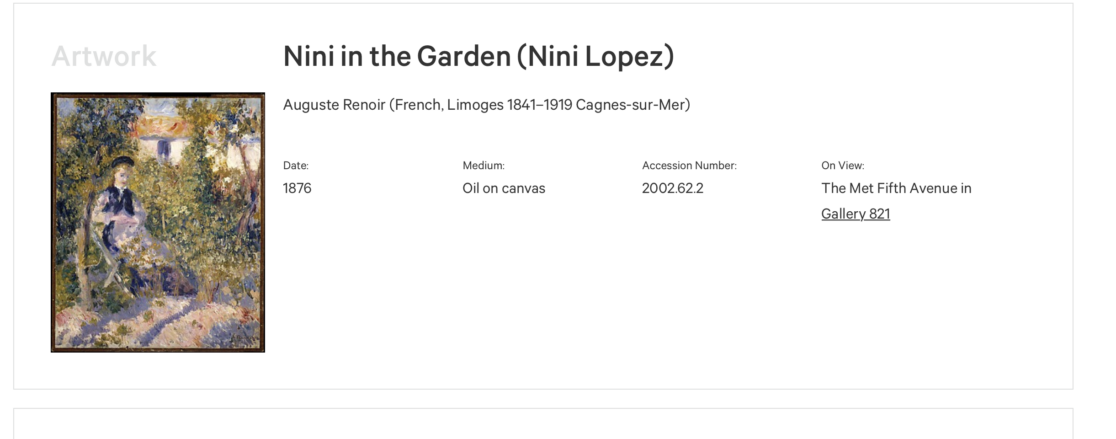Select the faded Artwork section heading
Viewport: 1116px width, 439px height.
pos(104,56)
